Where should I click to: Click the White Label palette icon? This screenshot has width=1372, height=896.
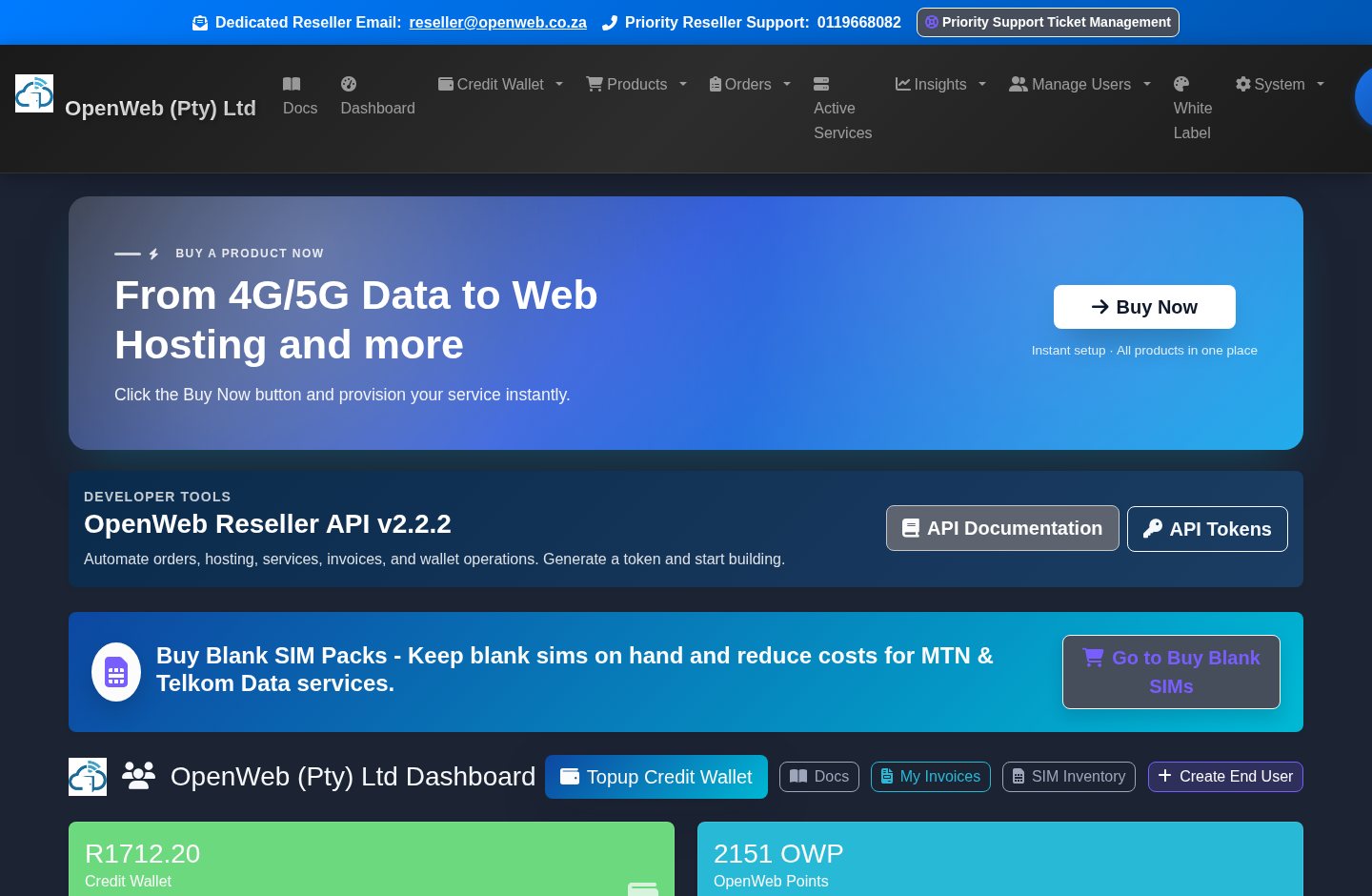(1181, 84)
